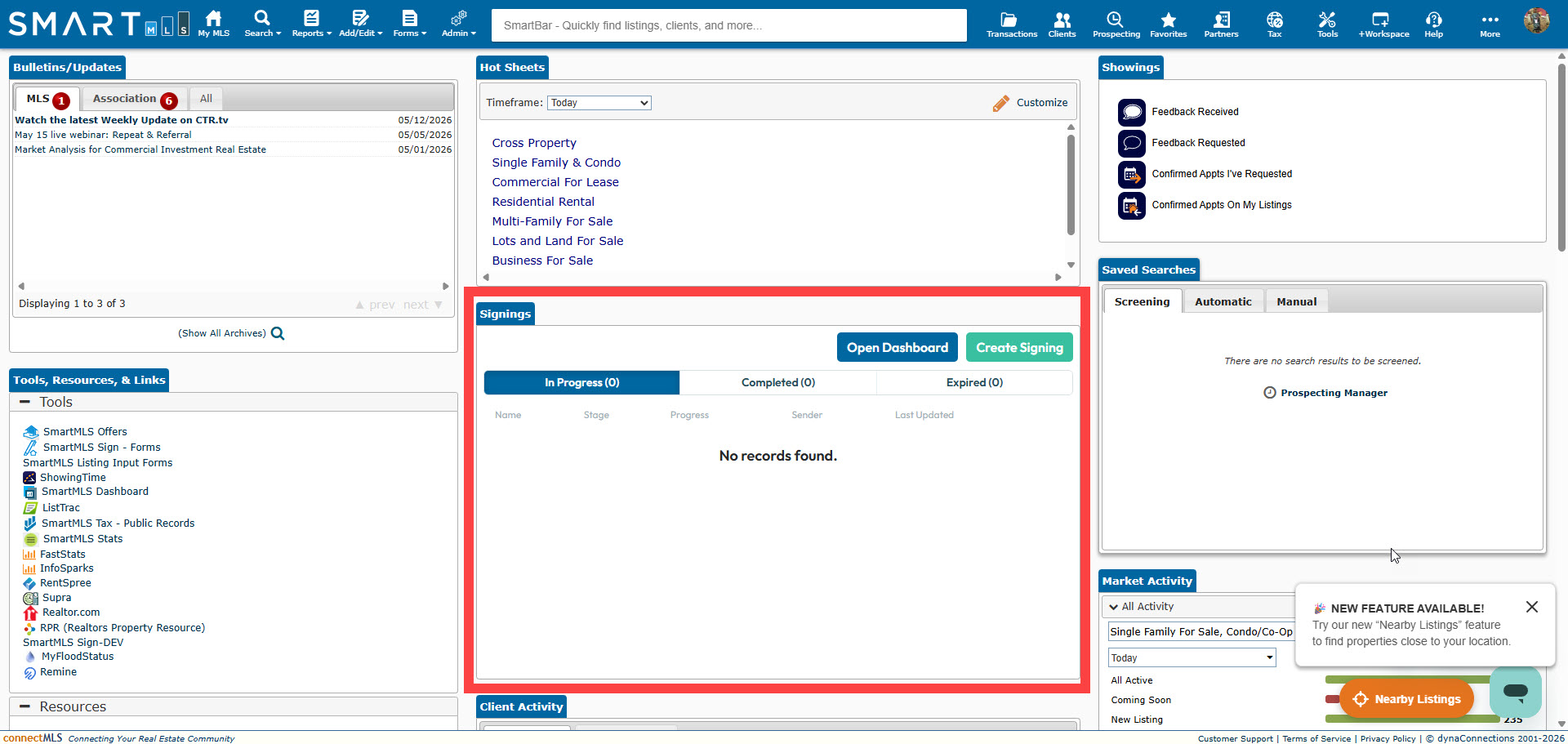Open the Favorites star icon

coord(1168,24)
